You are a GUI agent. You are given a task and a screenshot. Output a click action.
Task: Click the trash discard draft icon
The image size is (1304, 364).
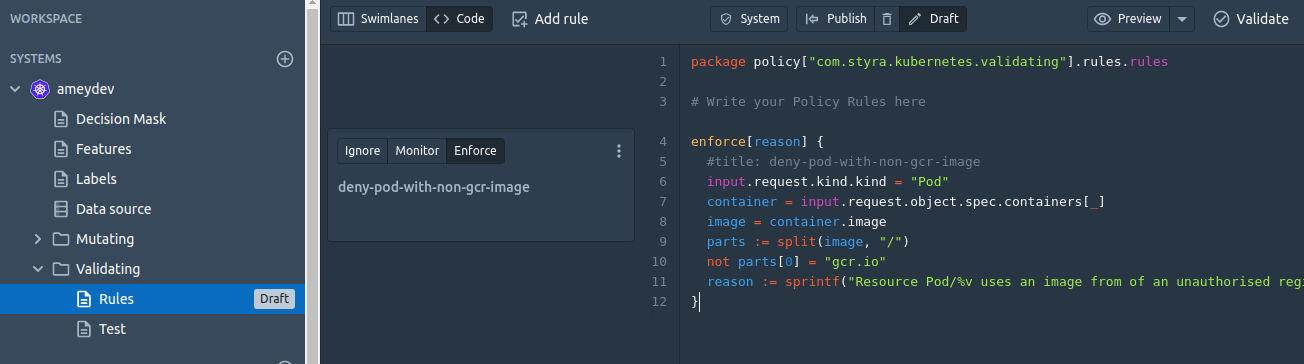pos(887,19)
